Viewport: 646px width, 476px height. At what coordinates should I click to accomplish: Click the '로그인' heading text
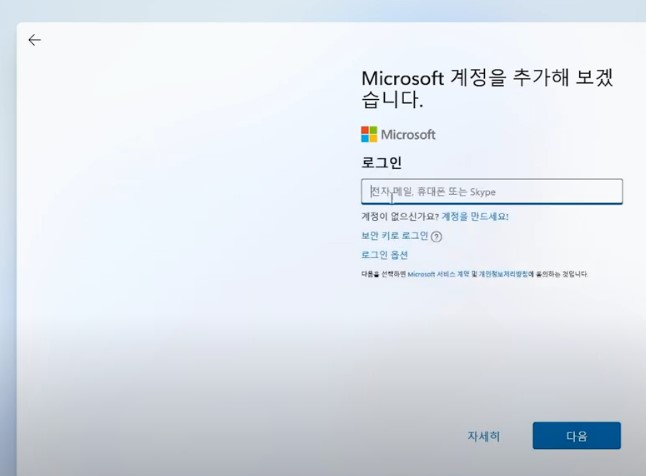tap(382, 162)
